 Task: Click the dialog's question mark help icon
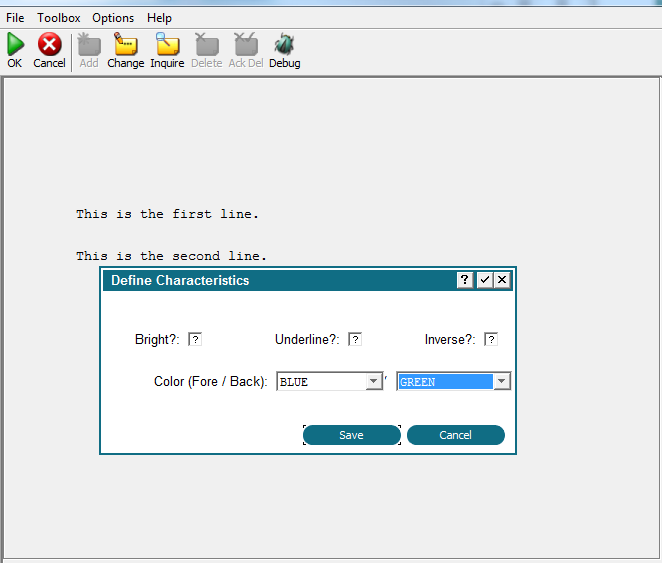tap(464, 280)
